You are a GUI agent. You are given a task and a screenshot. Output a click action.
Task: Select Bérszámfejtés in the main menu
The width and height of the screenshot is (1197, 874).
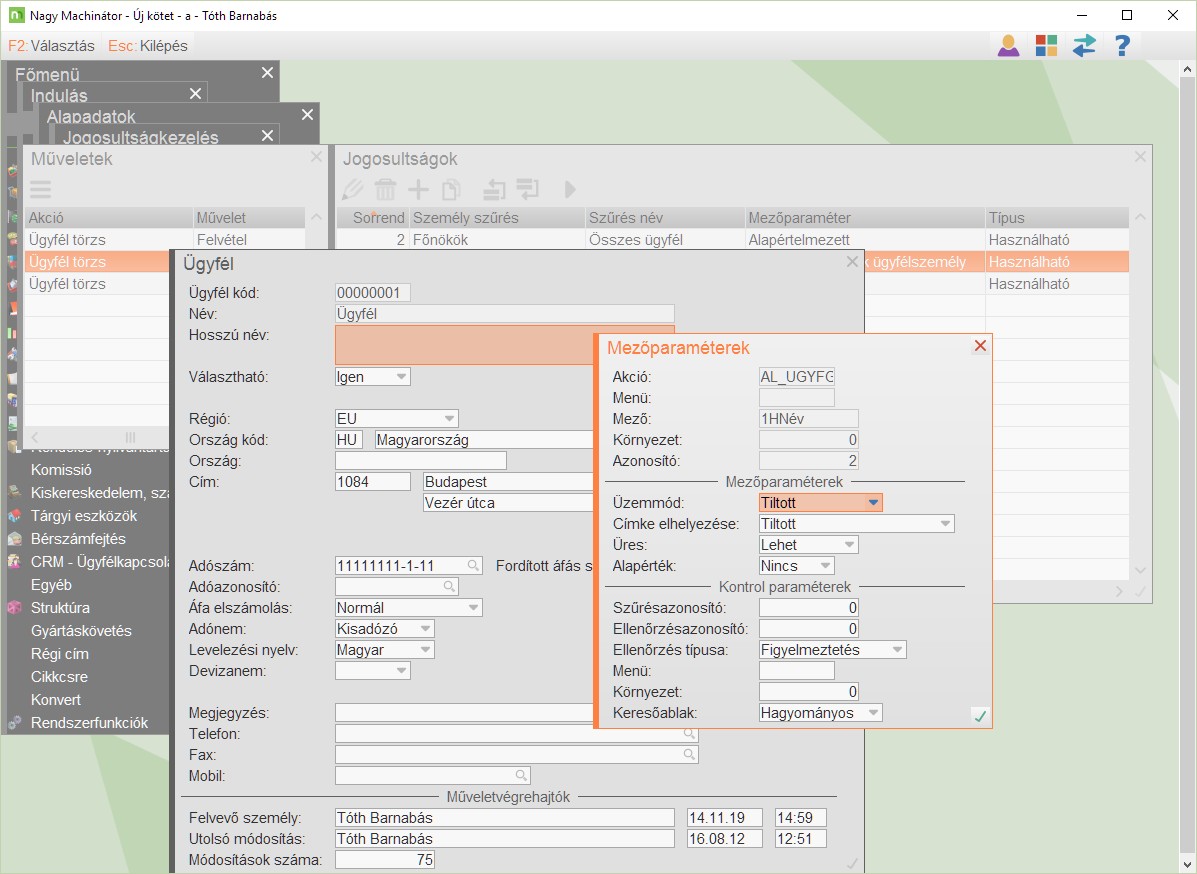click(78, 539)
